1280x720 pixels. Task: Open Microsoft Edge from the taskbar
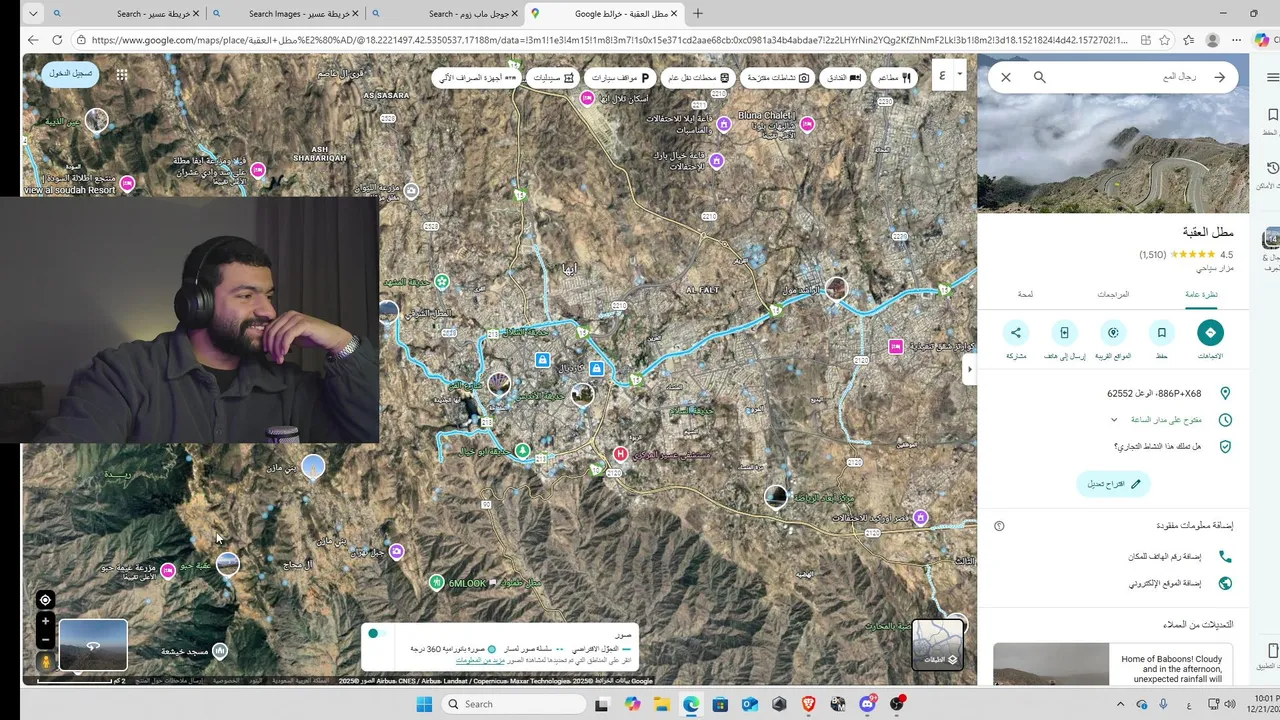(691, 704)
